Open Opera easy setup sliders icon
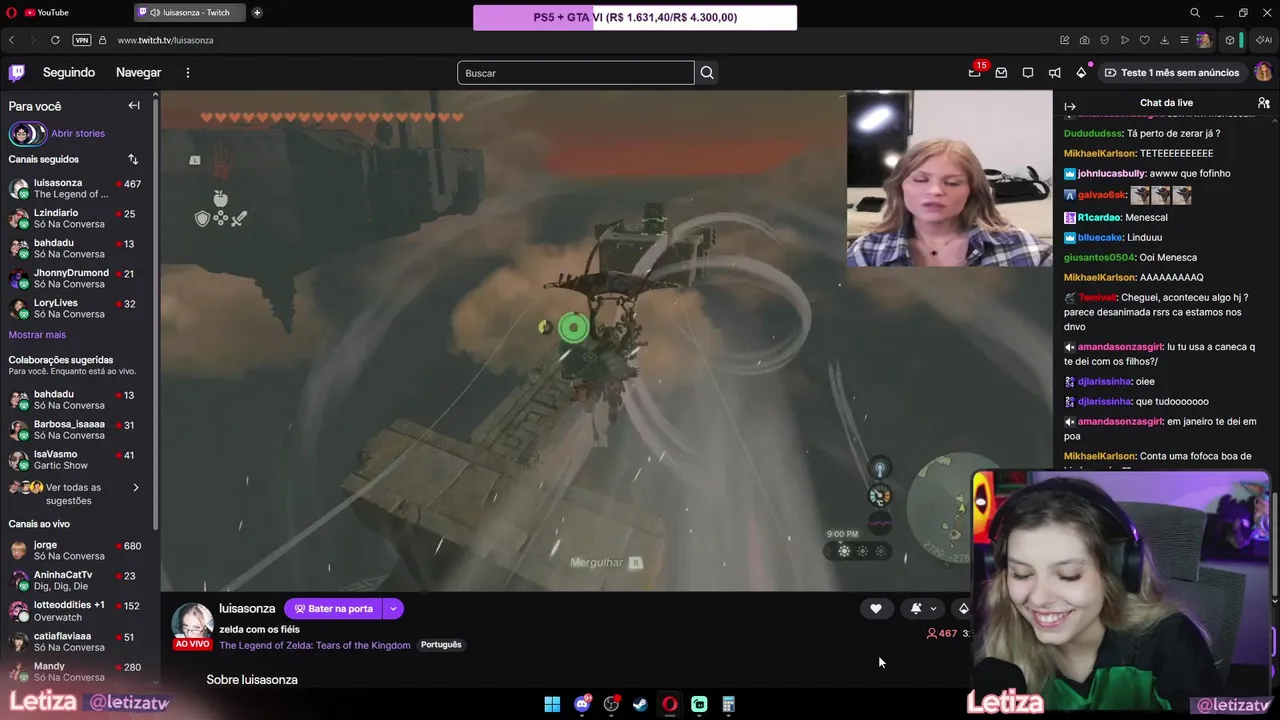The height and width of the screenshot is (720, 1280). [x=1184, y=40]
